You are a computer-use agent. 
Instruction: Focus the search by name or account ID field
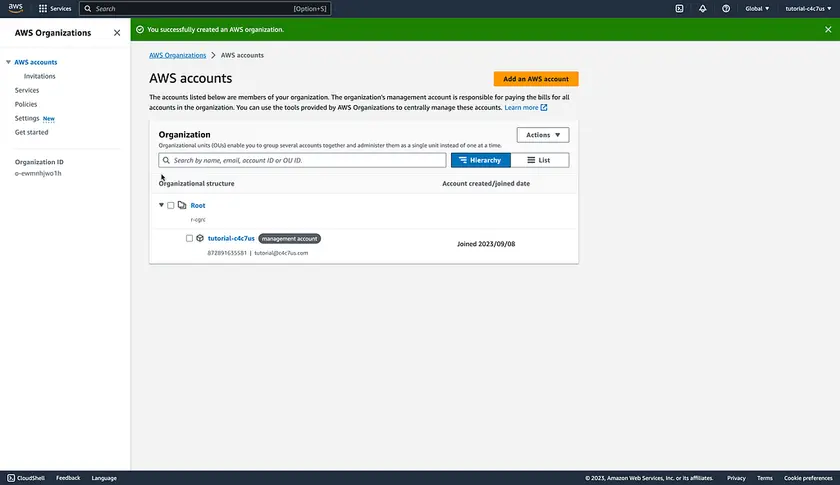(302, 160)
